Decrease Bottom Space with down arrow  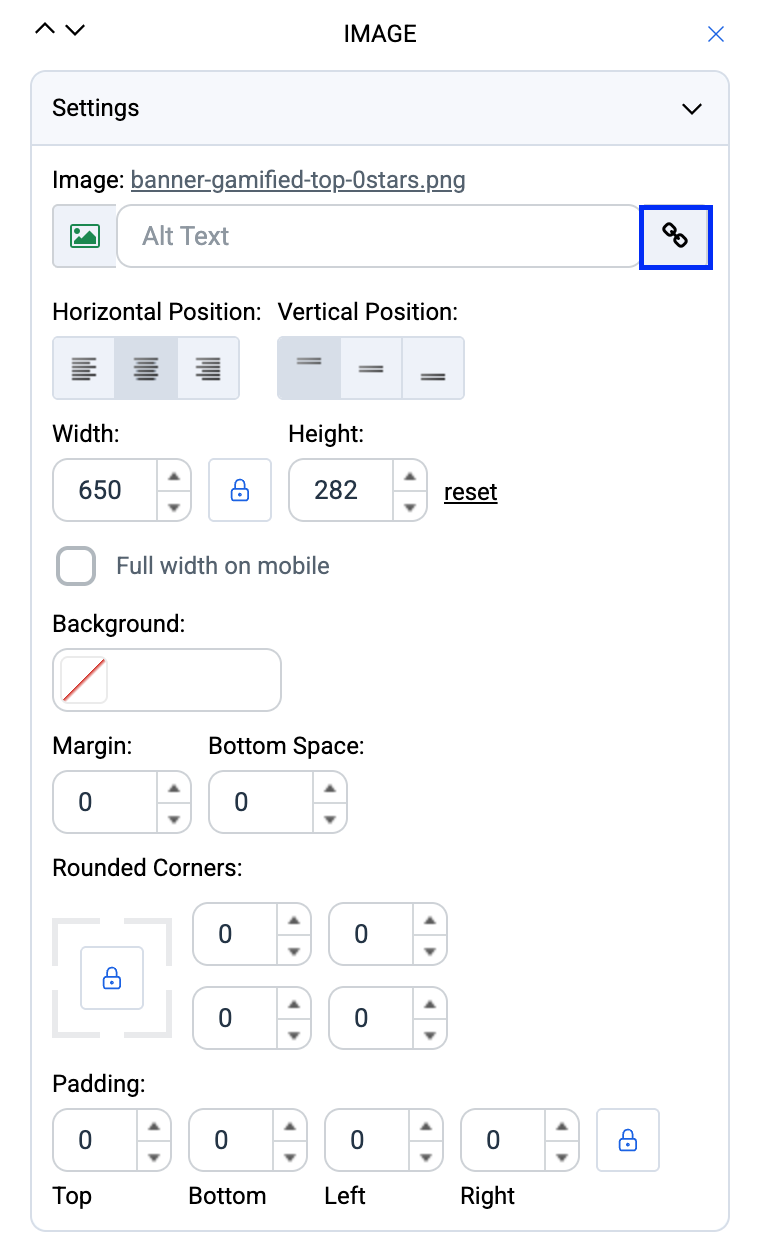pos(330,818)
